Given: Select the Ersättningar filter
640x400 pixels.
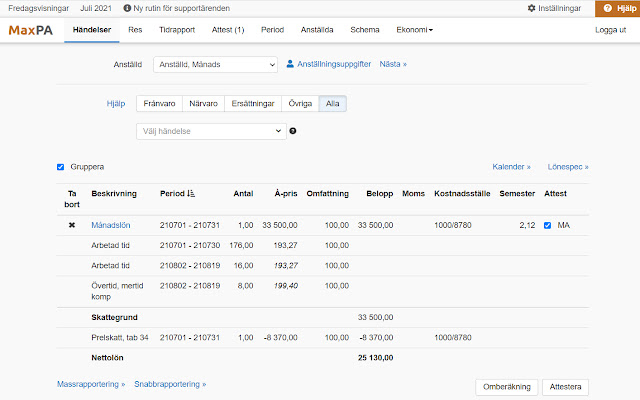Looking at the screenshot, I should [x=253, y=104].
